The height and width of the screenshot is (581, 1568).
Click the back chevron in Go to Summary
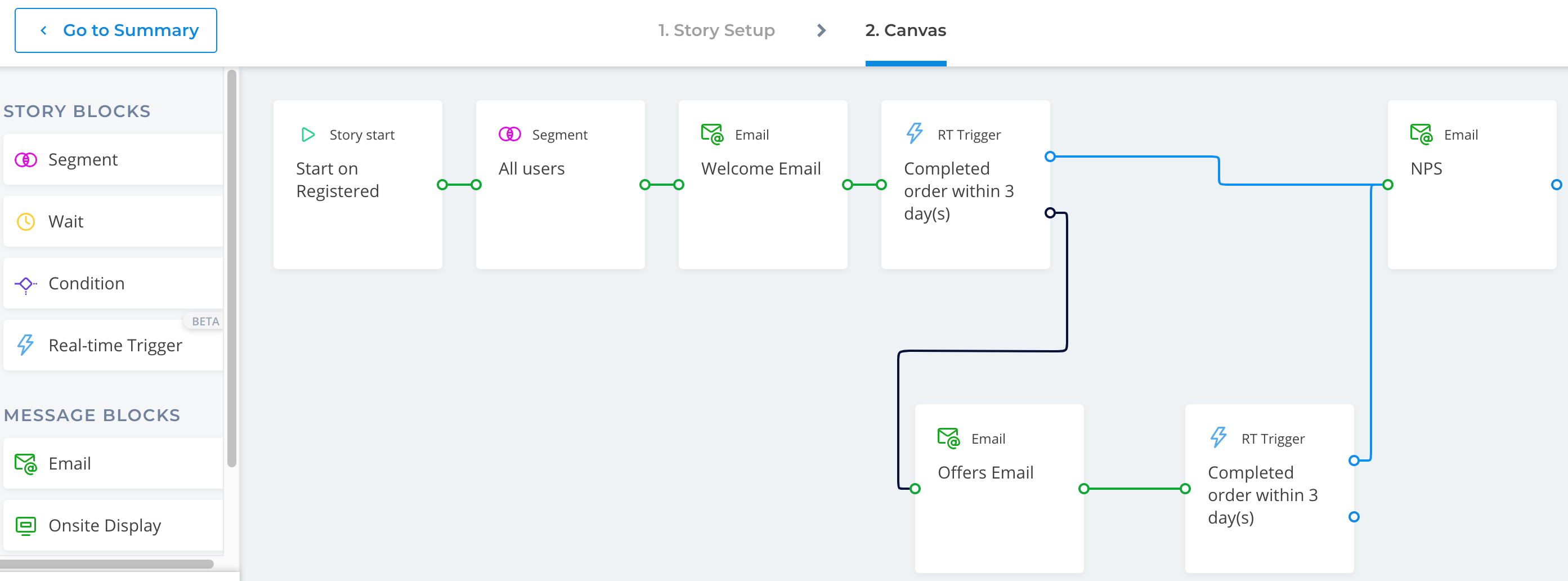[43, 30]
